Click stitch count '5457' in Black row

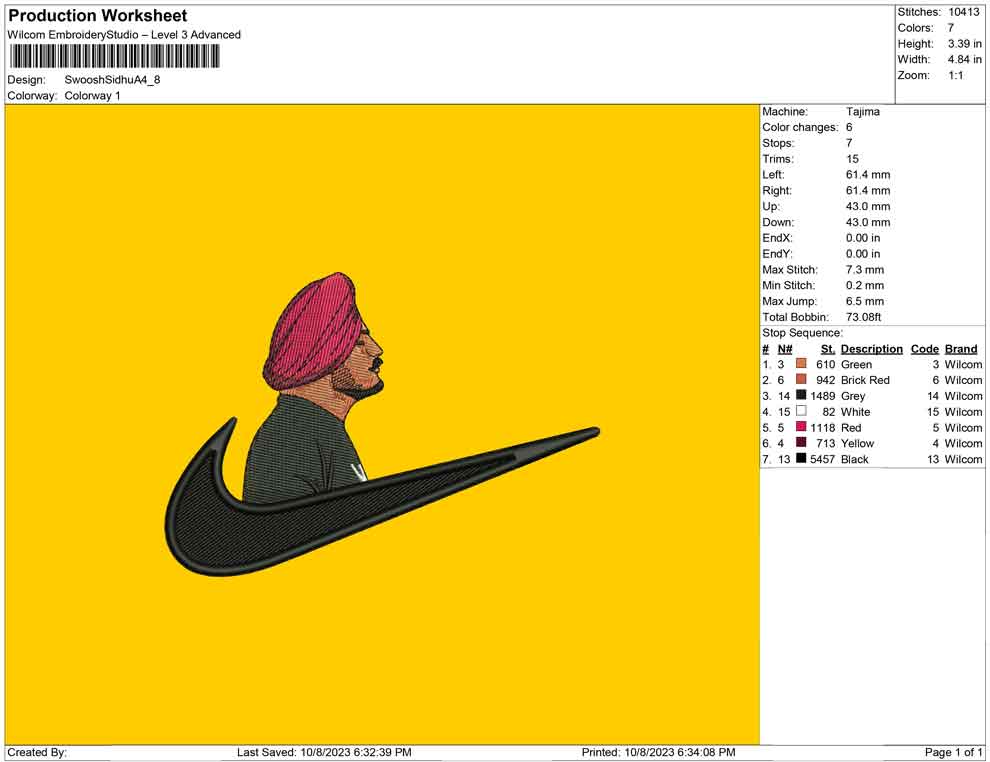pos(823,459)
